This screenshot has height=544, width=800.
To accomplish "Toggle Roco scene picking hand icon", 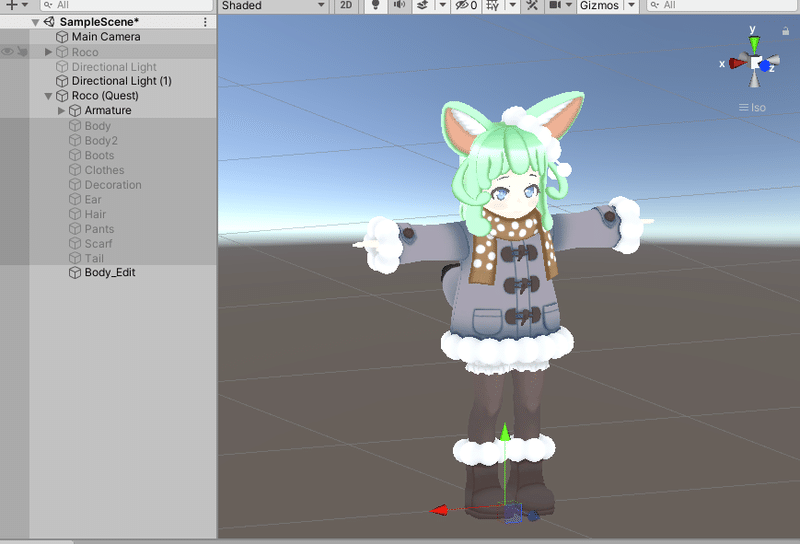I will click(22, 52).
